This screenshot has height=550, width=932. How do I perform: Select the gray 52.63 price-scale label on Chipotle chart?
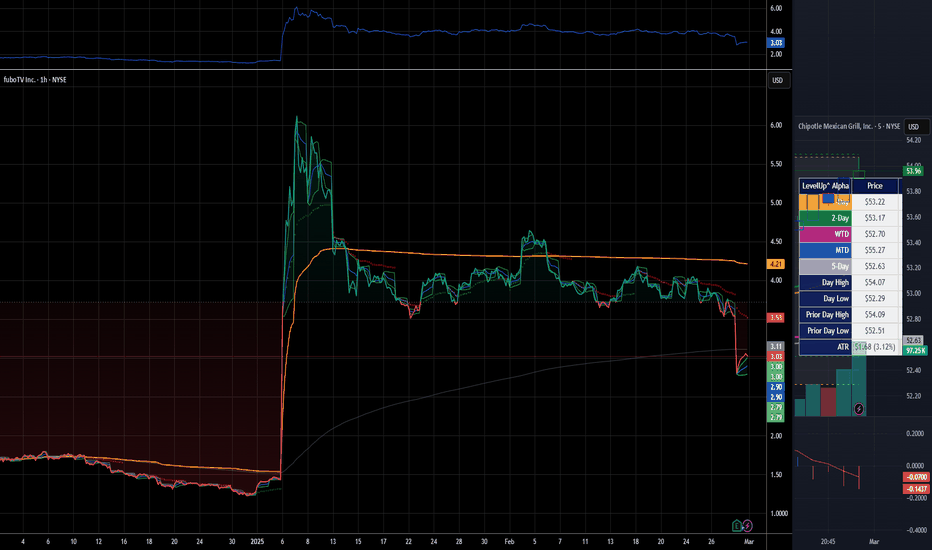click(914, 341)
